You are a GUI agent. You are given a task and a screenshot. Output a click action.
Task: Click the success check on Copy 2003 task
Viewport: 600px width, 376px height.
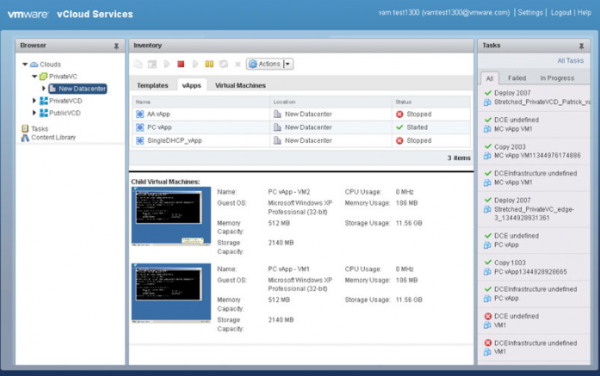point(488,146)
